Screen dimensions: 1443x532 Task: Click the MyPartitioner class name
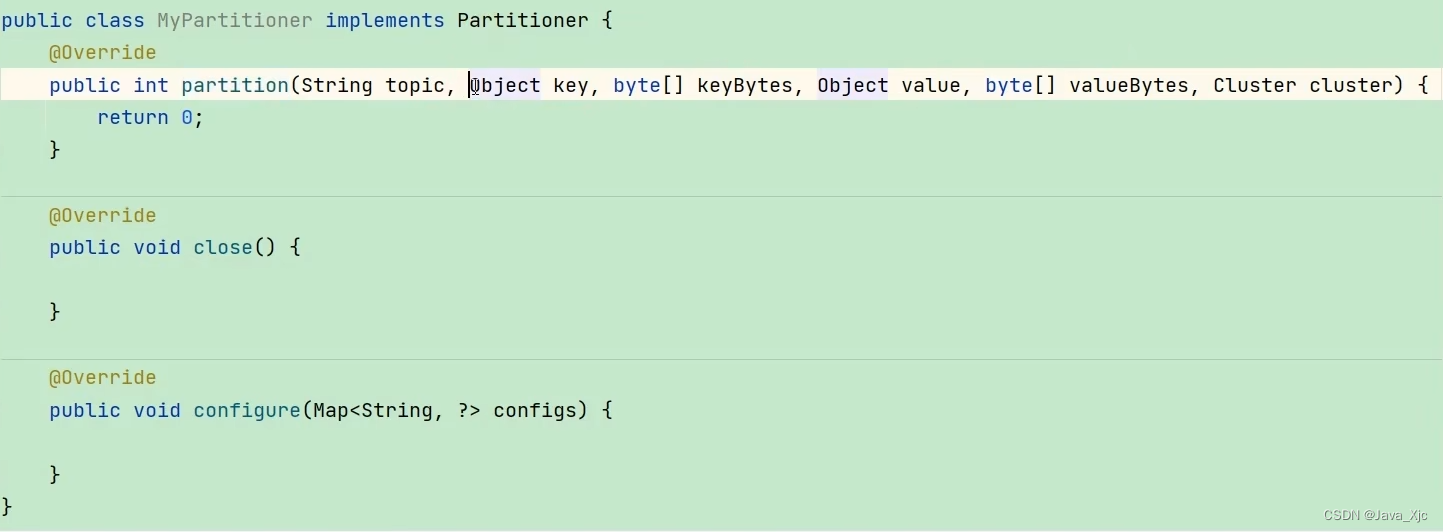(x=235, y=20)
